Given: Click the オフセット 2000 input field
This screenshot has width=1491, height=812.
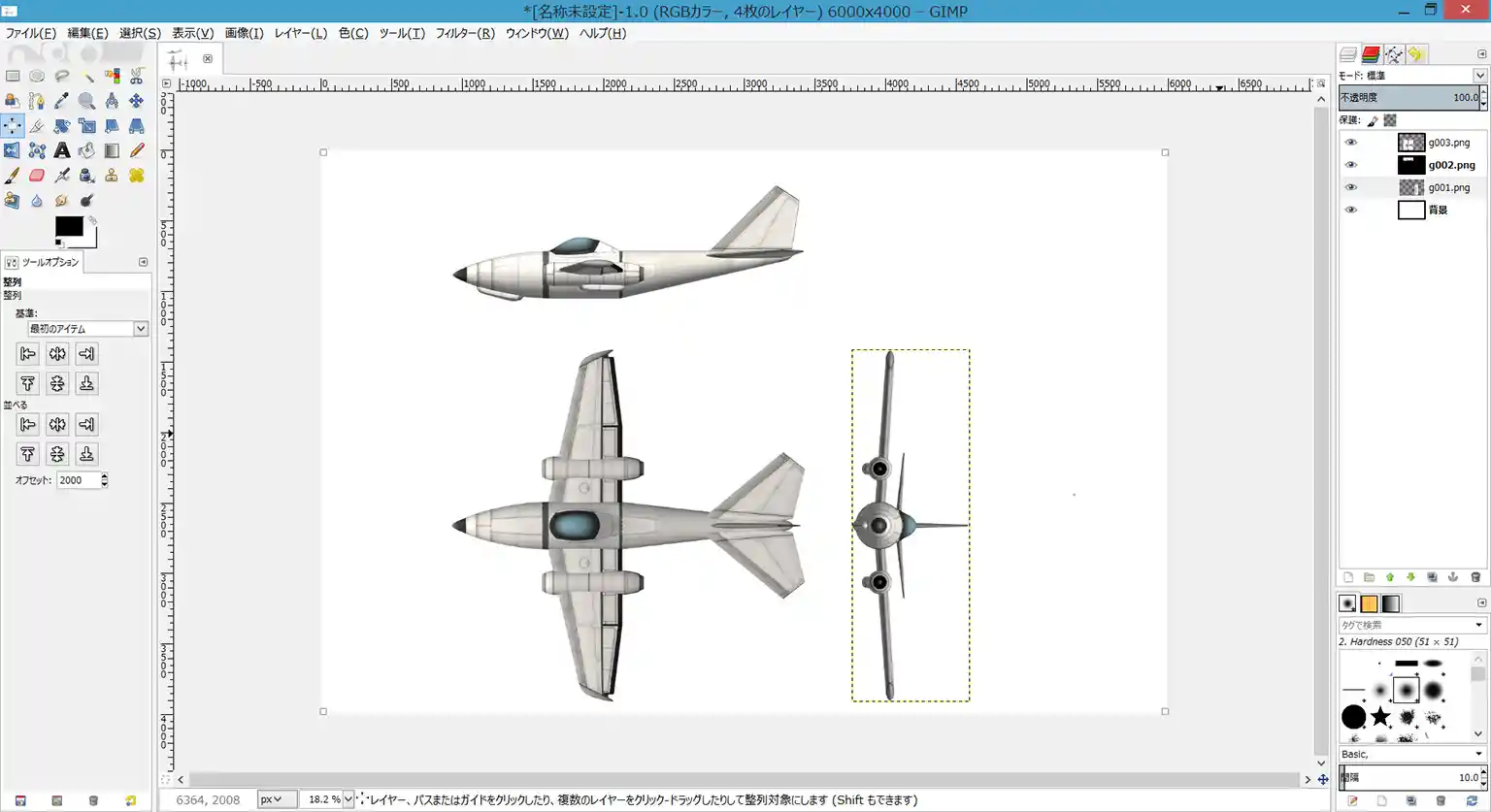Looking at the screenshot, I should point(77,480).
